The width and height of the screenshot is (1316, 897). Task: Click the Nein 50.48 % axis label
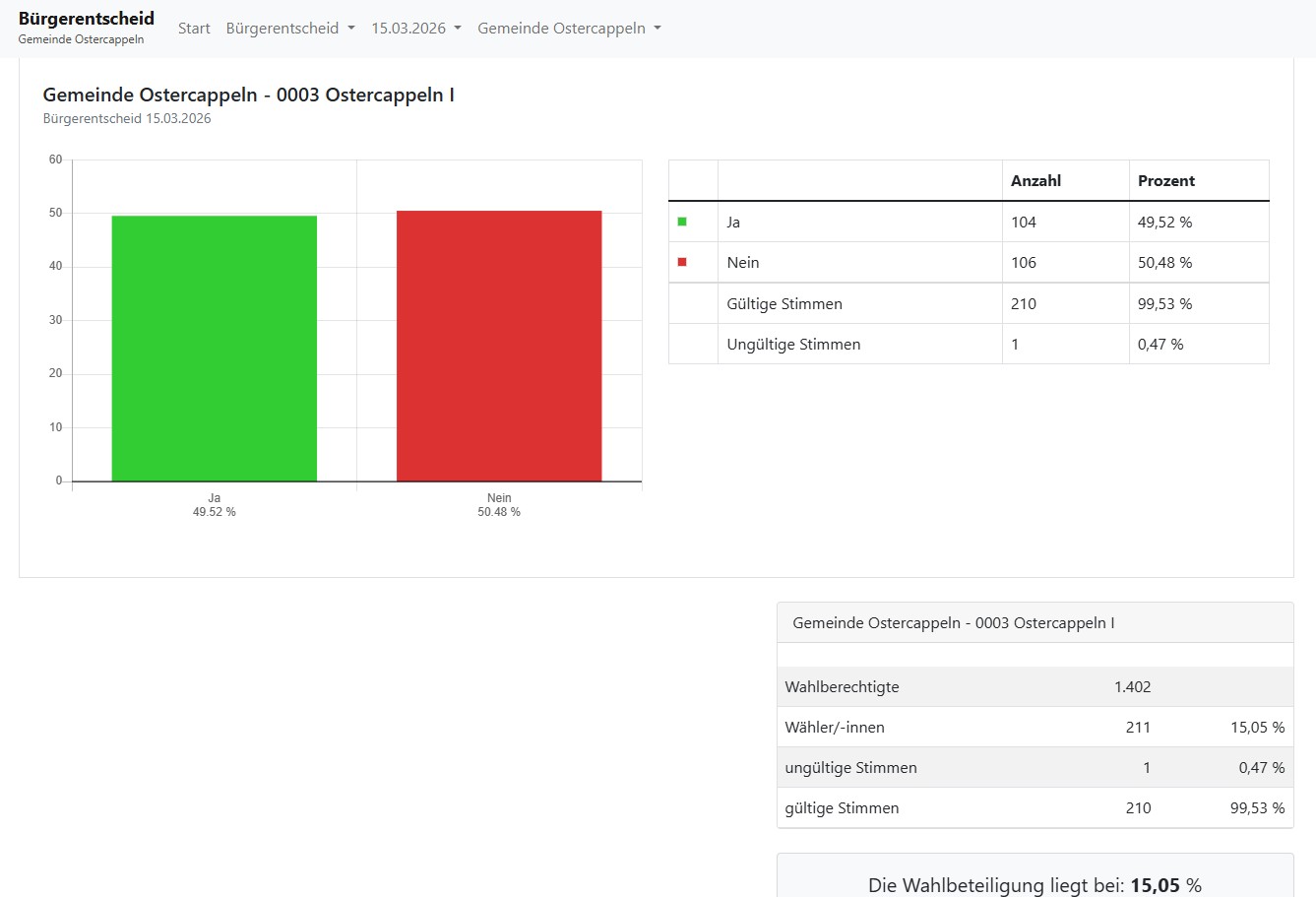coord(499,505)
